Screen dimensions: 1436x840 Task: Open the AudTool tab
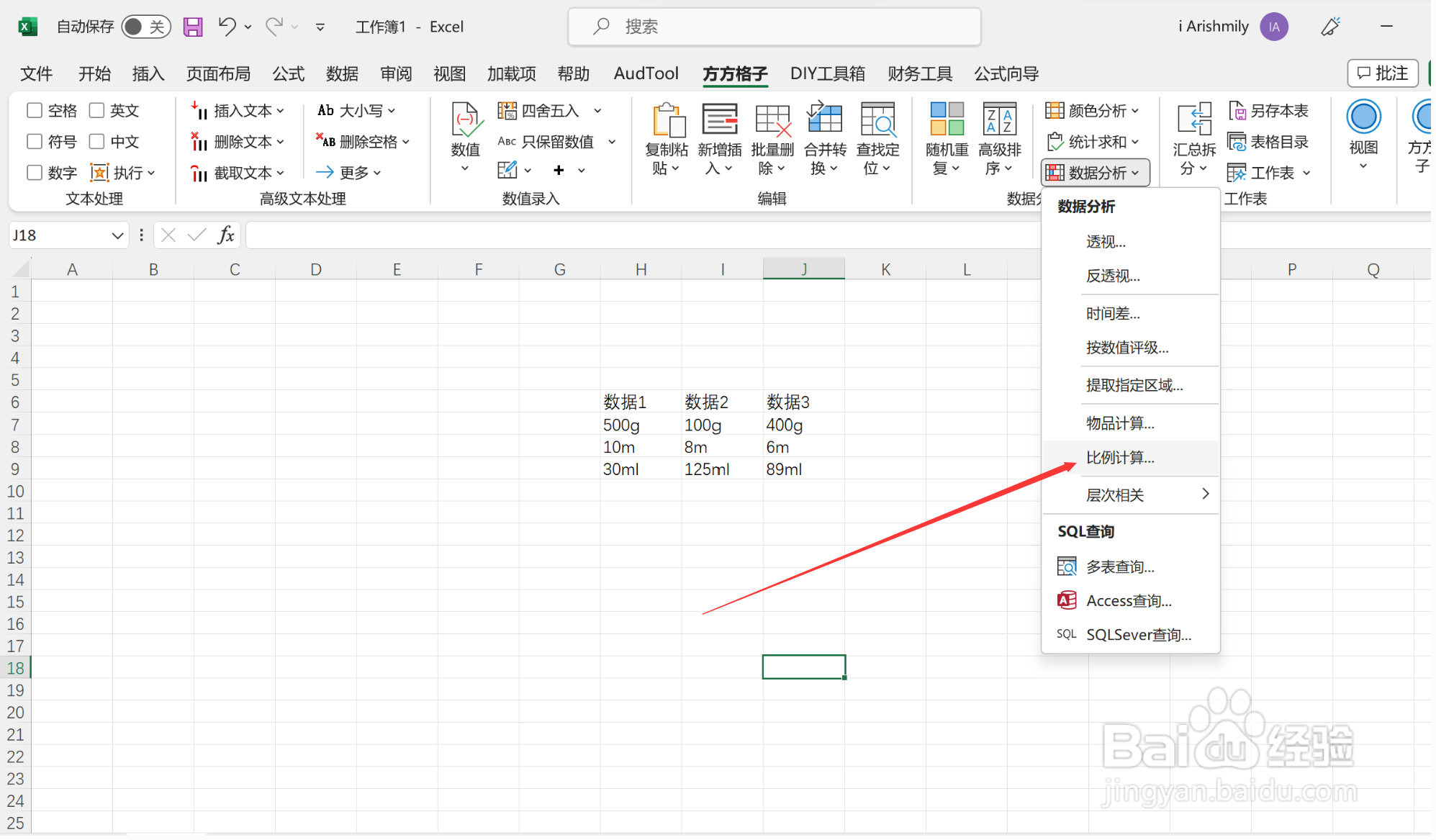coord(646,73)
